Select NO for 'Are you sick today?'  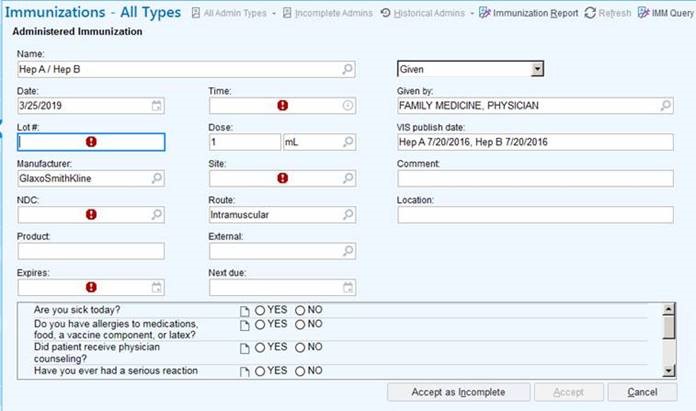click(300, 310)
